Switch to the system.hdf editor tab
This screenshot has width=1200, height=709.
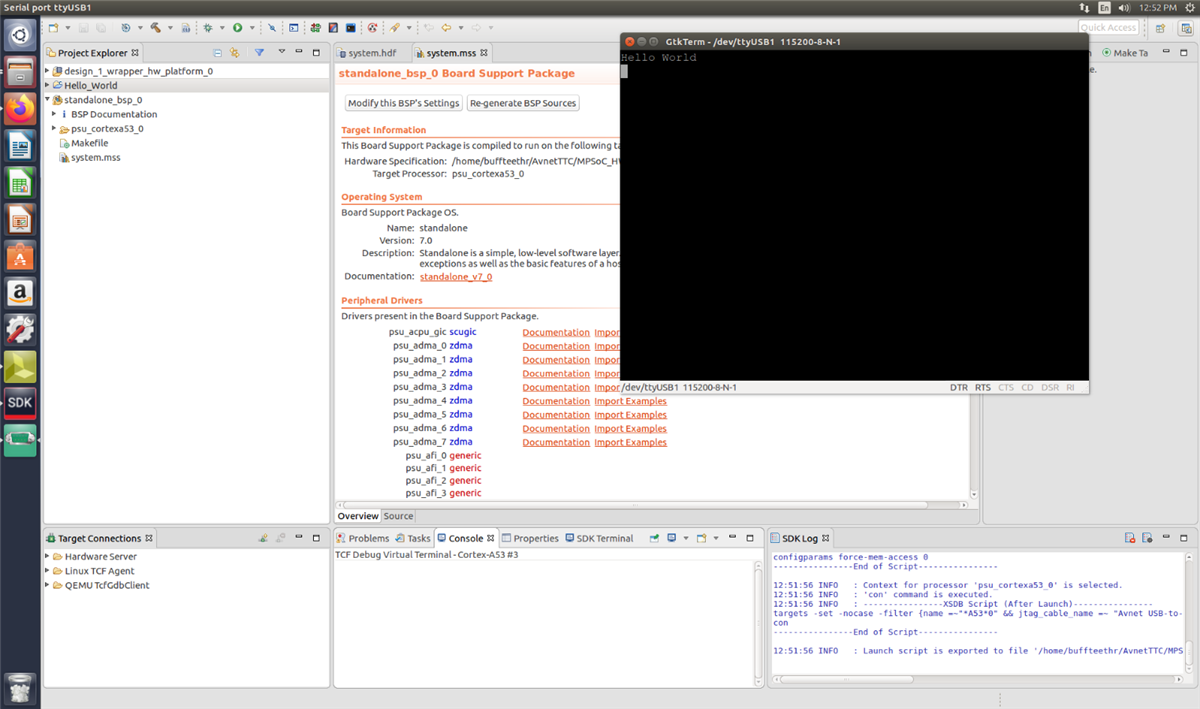(x=372, y=53)
